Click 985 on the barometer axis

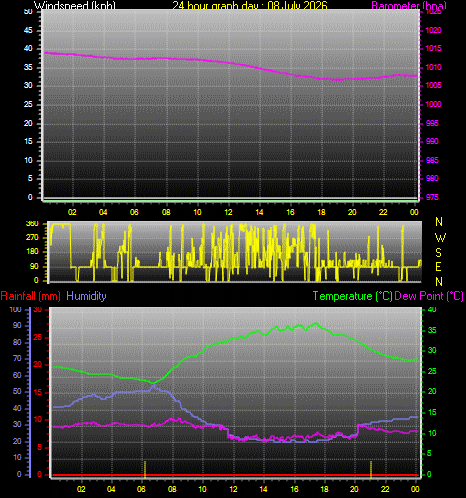(x=432, y=160)
